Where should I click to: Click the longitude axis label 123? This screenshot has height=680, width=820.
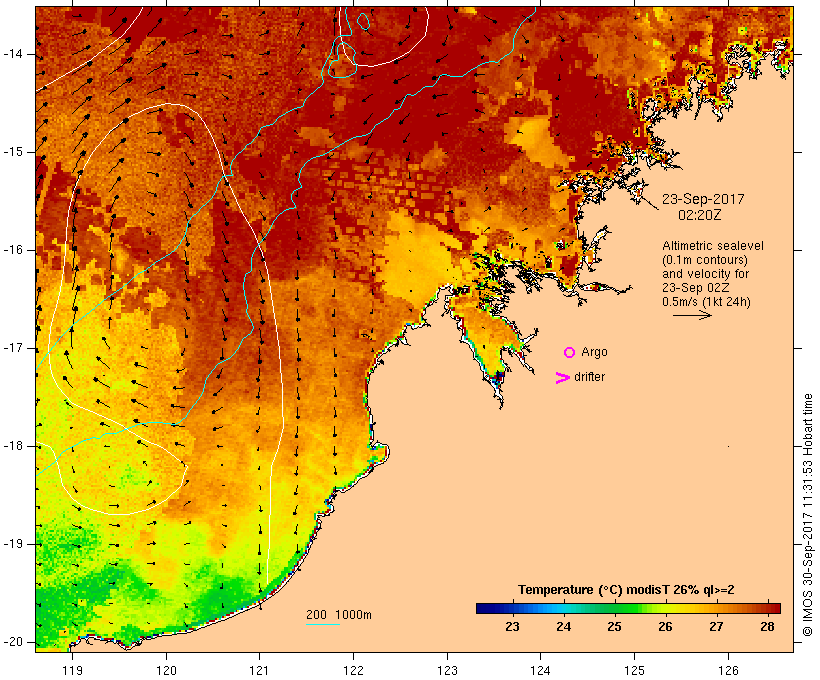point(447,670)
